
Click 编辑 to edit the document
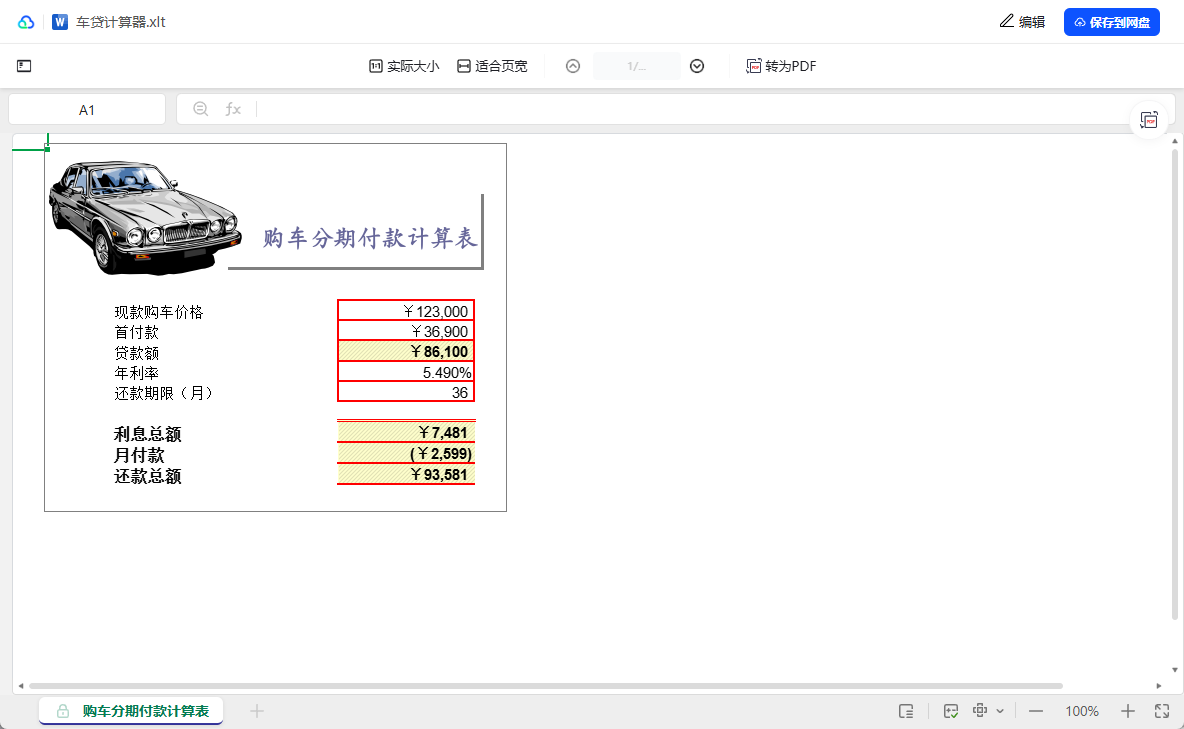point(1022,22)
